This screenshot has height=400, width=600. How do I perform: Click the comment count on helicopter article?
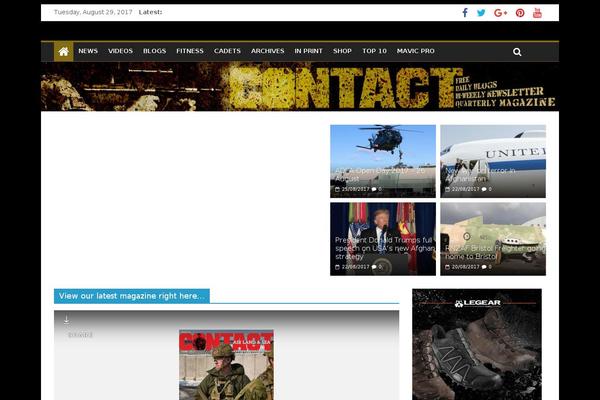[x=377, y=189]
